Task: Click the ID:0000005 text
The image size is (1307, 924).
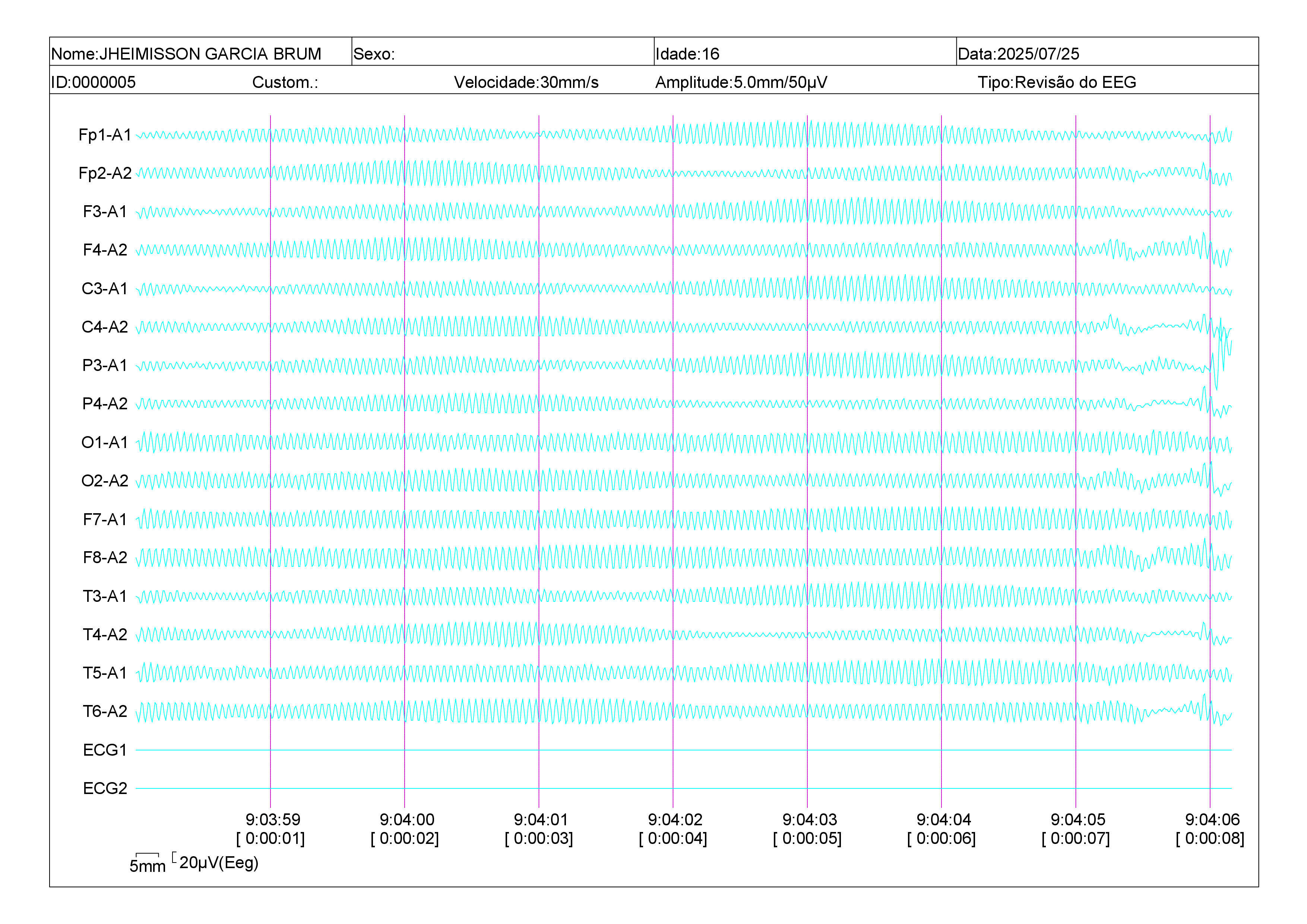Action: coord(94,83)
